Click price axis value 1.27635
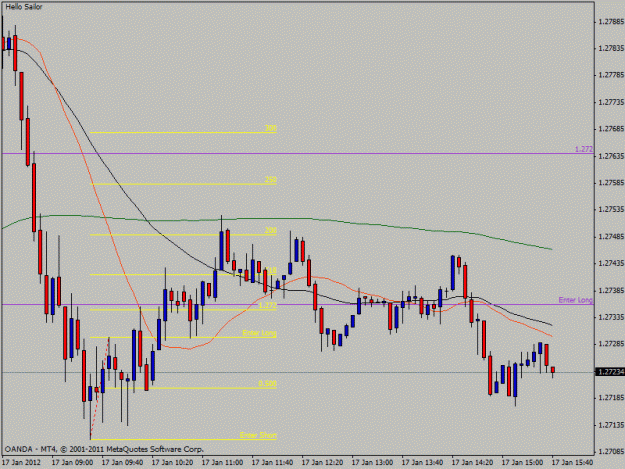This screenshot has height=469, width=625. [611, 156]
